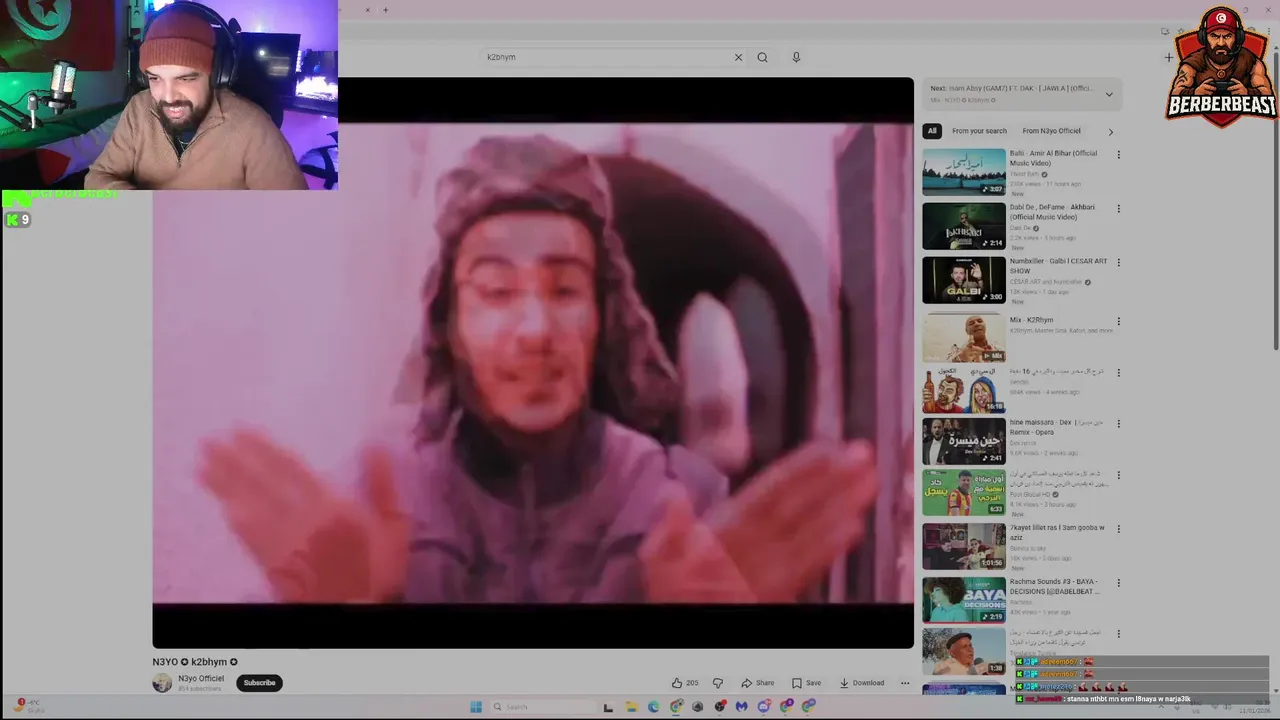Open Numbxiller Galbi thumbnail

(964, 280)
